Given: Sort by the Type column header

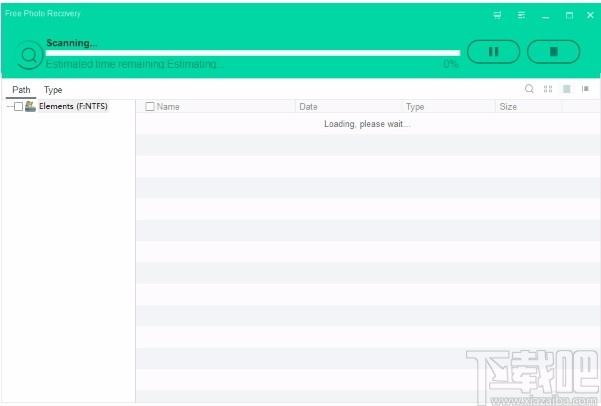Looking at the screenshot, I should 415,107.
